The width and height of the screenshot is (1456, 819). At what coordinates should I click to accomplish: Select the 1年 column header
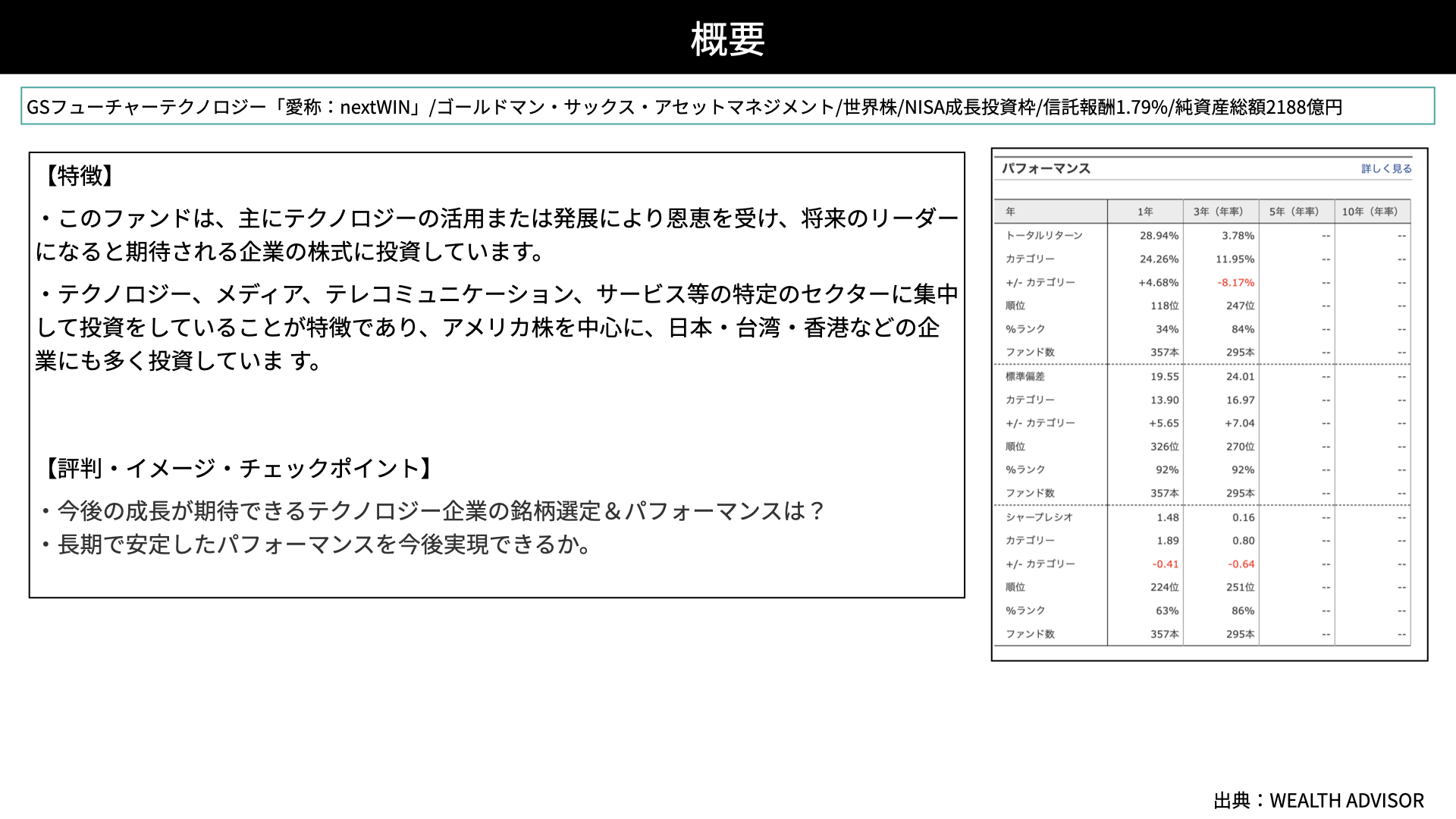point(1145,212)
